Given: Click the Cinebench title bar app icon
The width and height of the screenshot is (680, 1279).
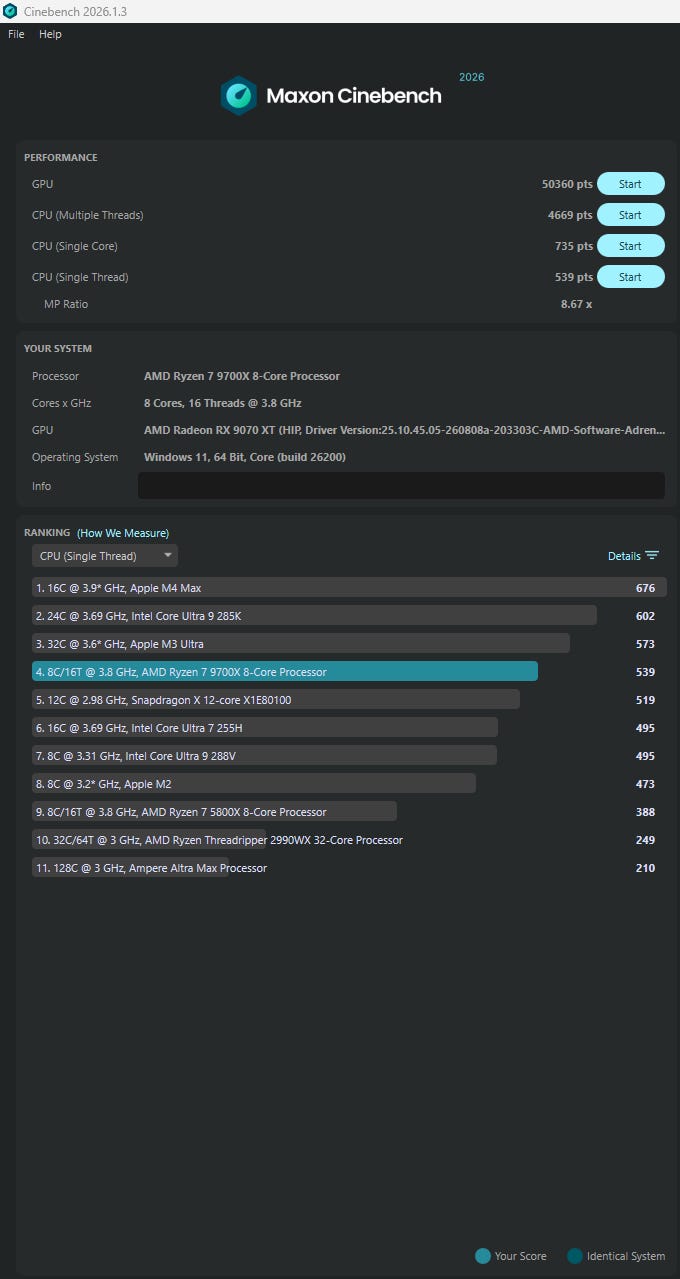Looking at the screenshot, I should 10,11.
